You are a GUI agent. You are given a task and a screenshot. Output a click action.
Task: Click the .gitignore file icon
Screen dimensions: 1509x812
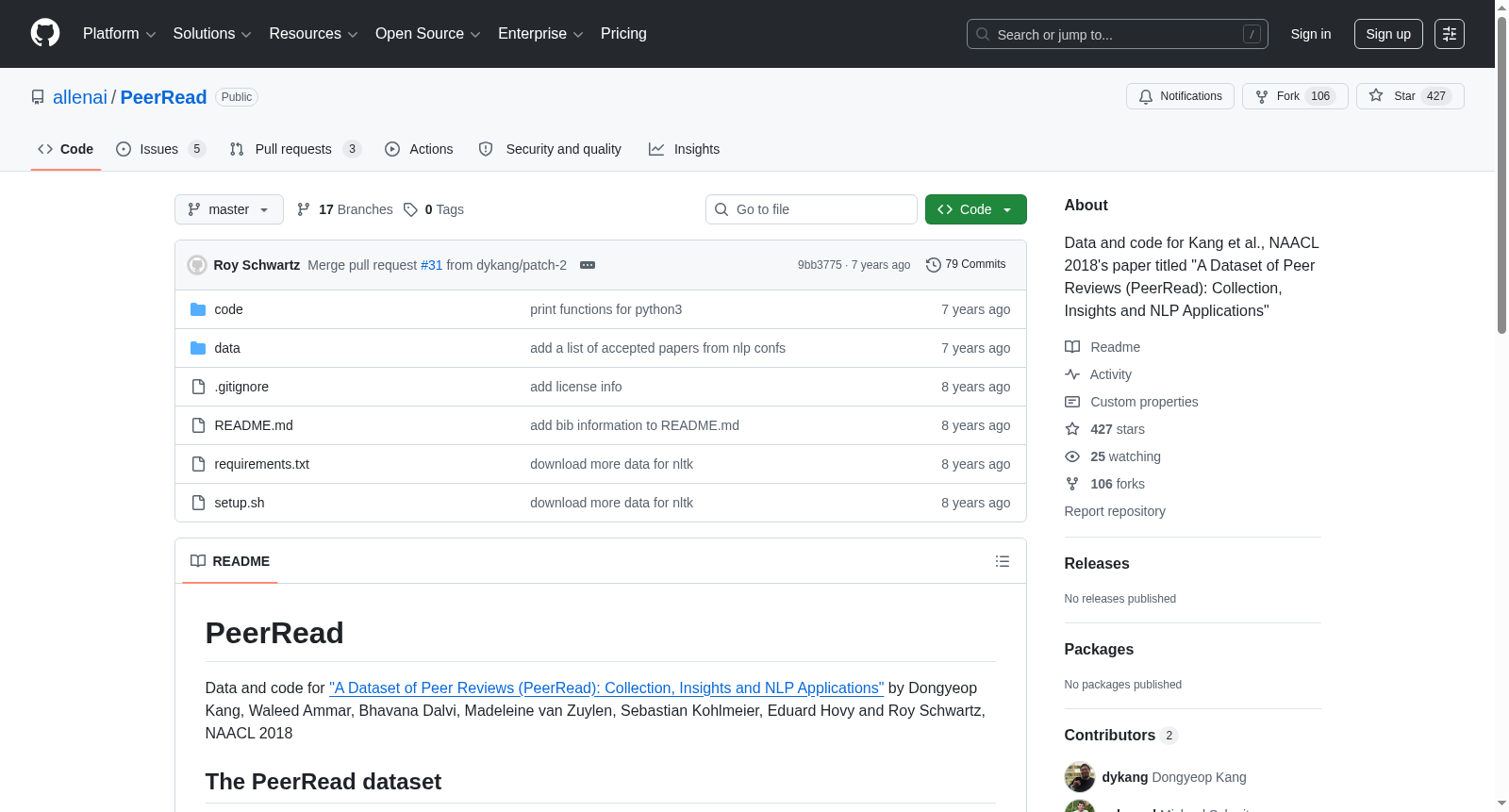[x=198, y=387]
